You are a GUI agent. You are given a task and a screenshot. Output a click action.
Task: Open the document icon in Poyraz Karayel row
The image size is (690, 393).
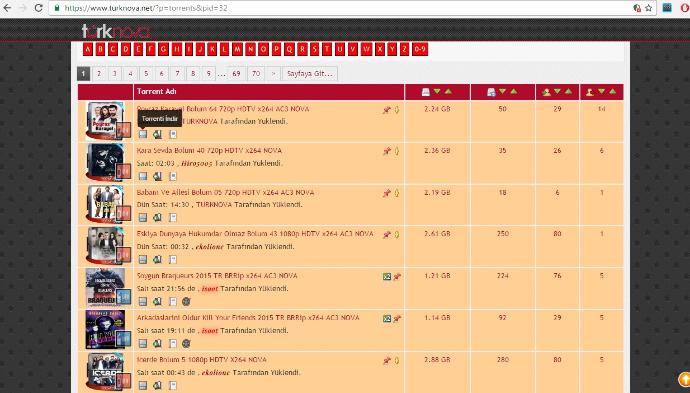click(173, 134)
